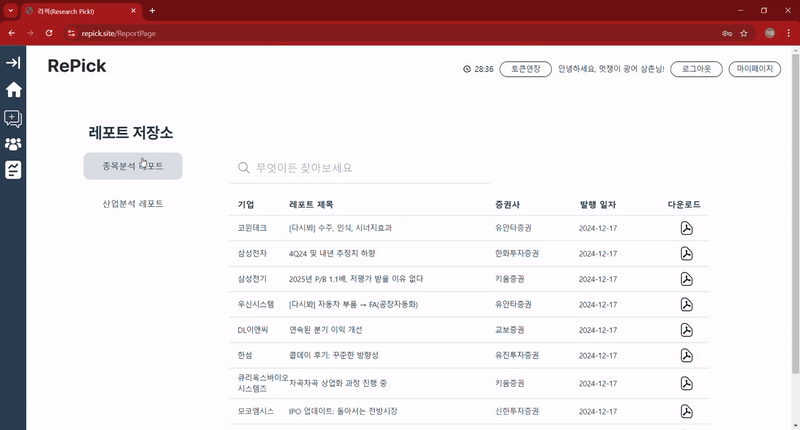Download PDF for 삼성전자 report
This screenshot has height=430, width=800.
pos(686,254)
